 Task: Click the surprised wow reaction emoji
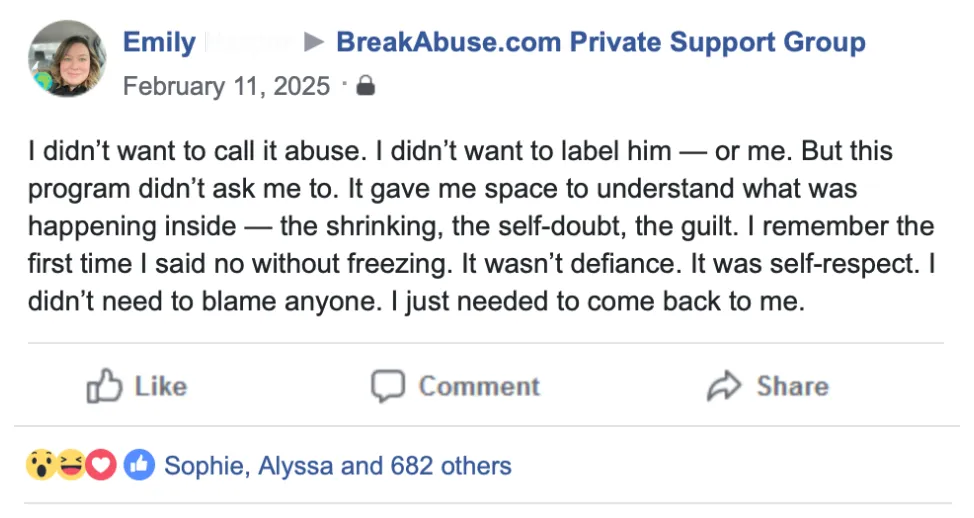[40, 465]
